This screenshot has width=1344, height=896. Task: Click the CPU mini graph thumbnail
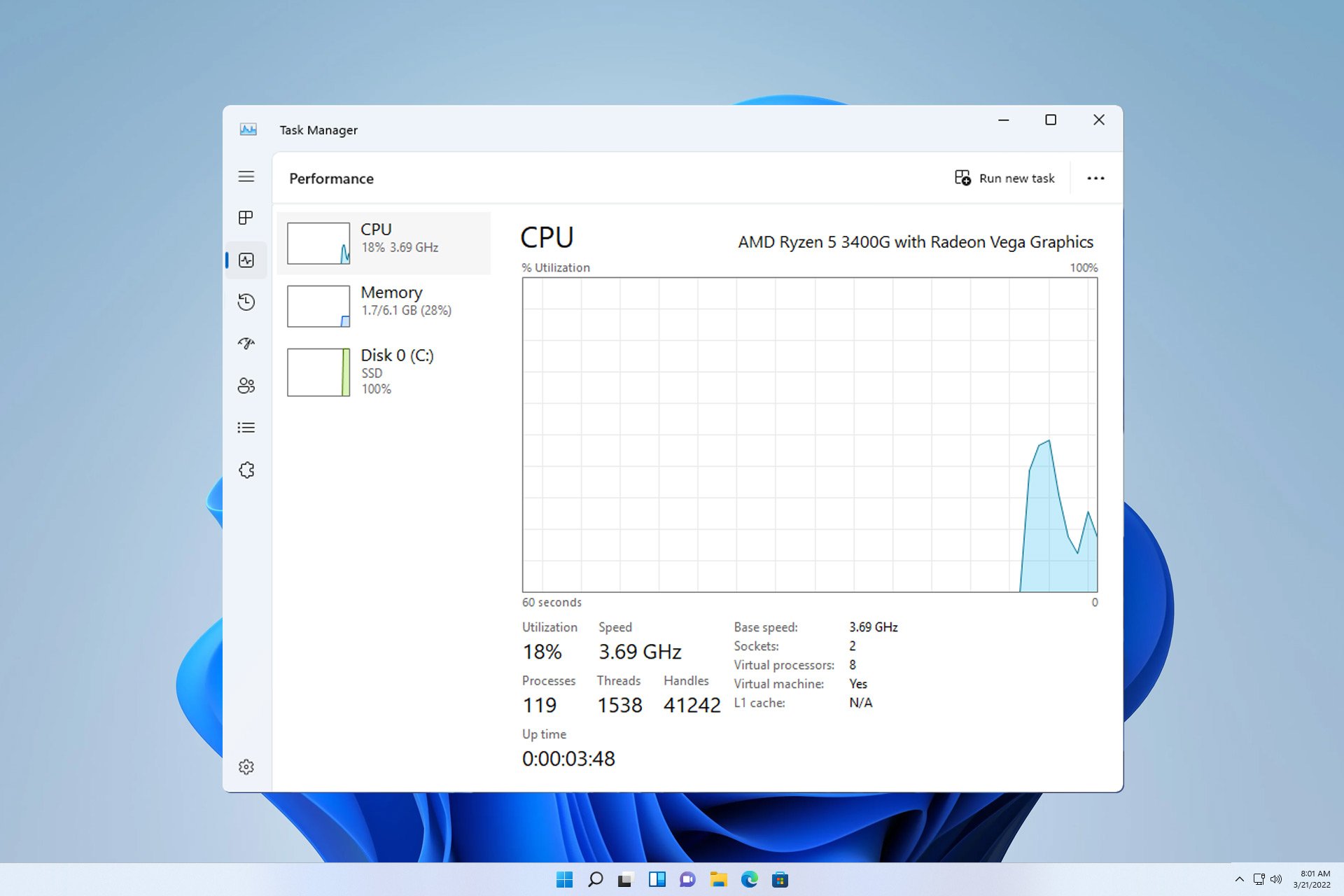point(318,243)
